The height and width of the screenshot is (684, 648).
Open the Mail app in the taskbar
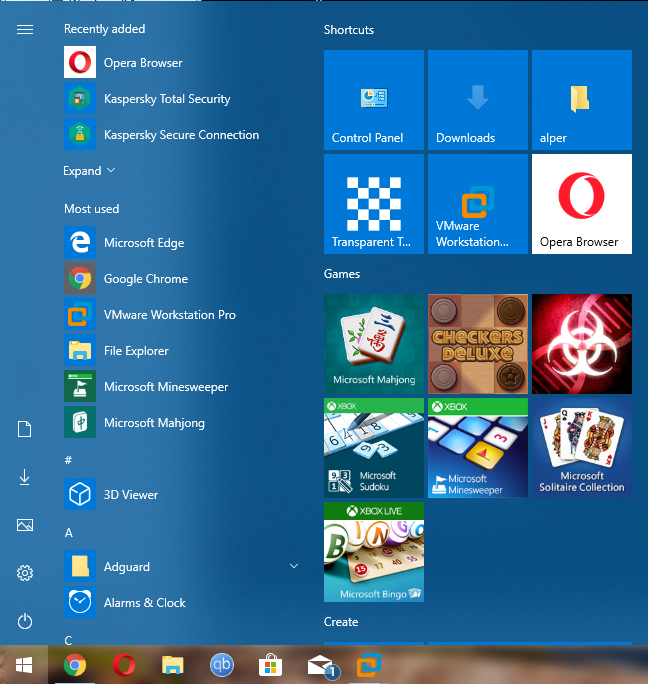click(320, 665)
